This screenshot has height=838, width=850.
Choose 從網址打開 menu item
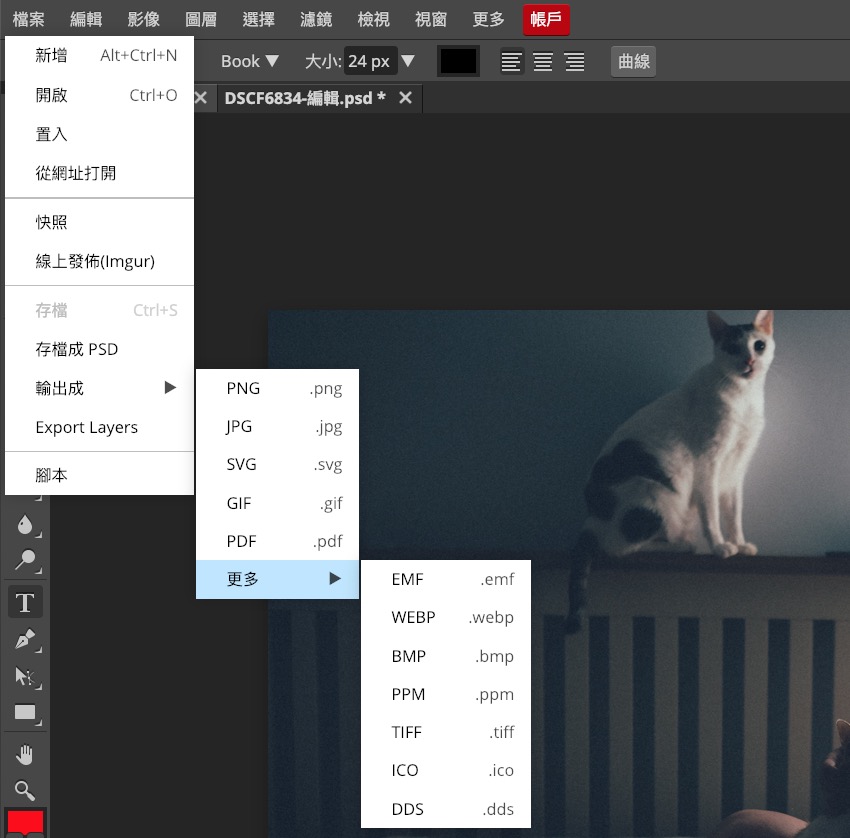click(x=99, y=173)
